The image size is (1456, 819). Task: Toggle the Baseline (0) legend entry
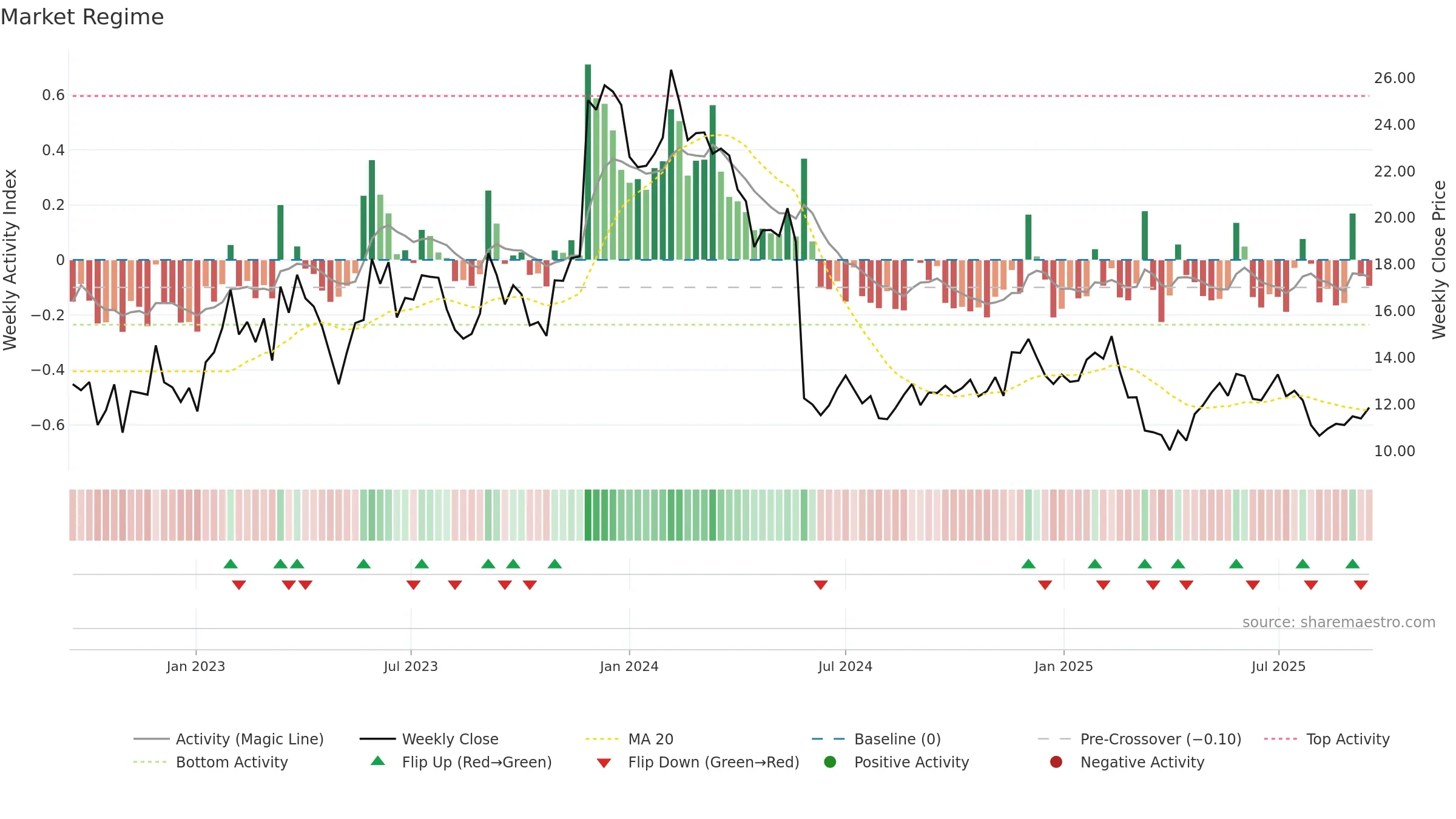point(876,739)
